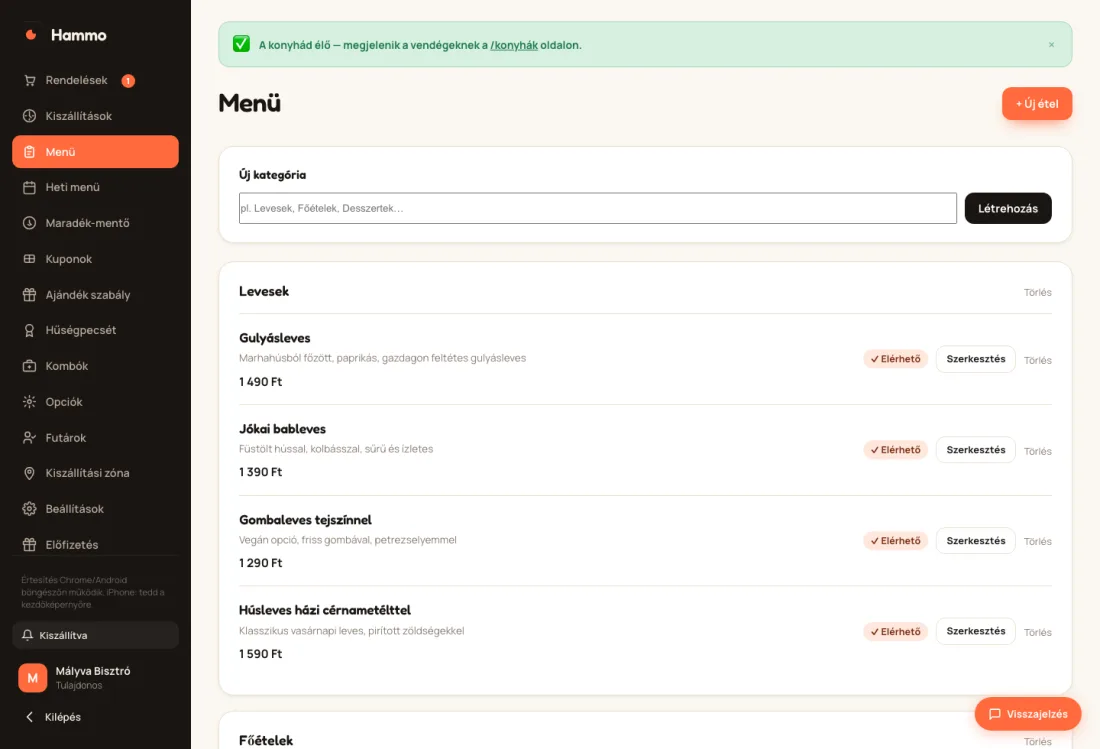Click the Kiszállítási zóna pin icon

[29, 473]
